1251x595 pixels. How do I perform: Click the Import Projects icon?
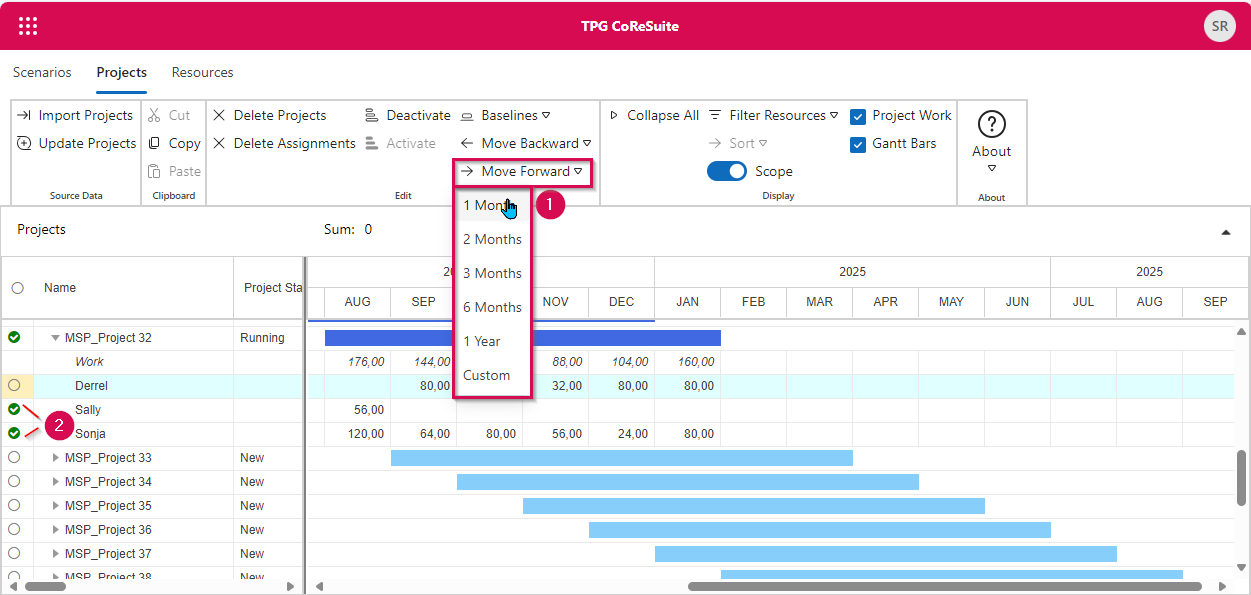(24, 116)
